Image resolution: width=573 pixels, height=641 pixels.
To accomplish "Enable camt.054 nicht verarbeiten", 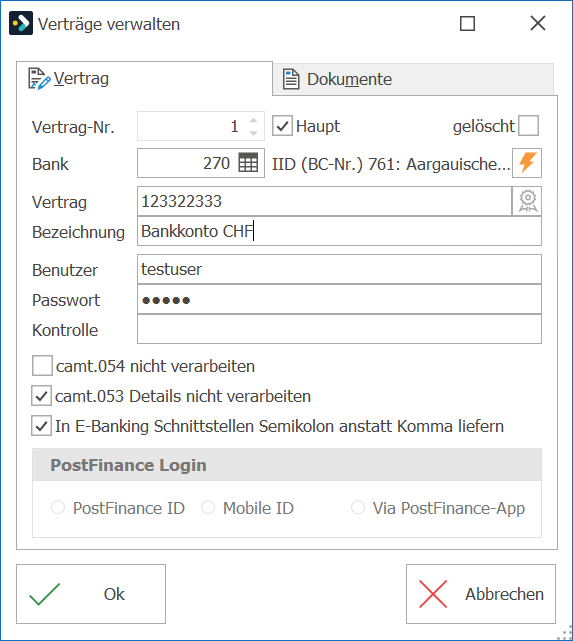I will pyautogui.click(x=42, y=365).
